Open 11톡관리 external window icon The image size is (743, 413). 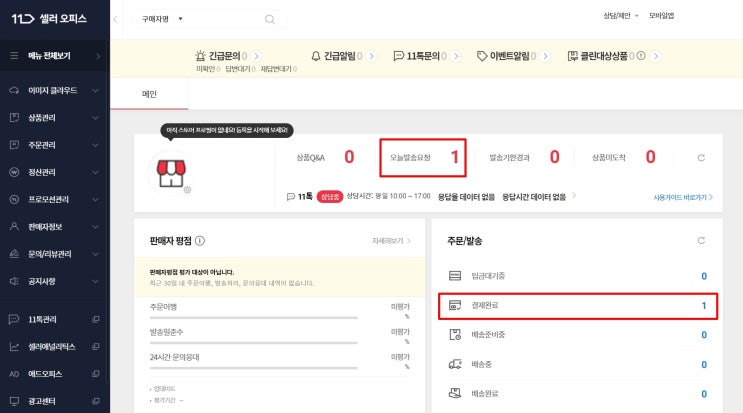(96, 319)
